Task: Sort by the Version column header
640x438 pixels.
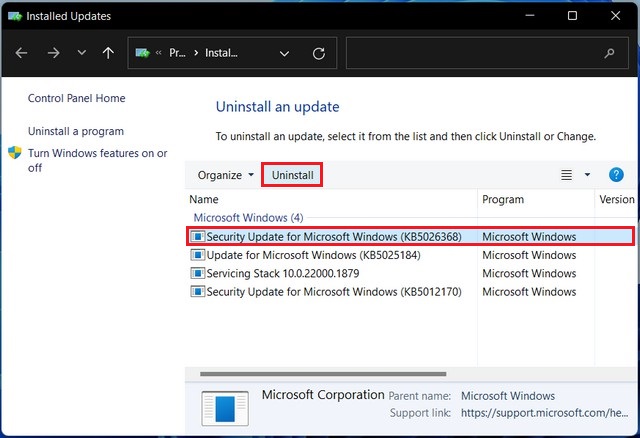Action: pos(617,199)
